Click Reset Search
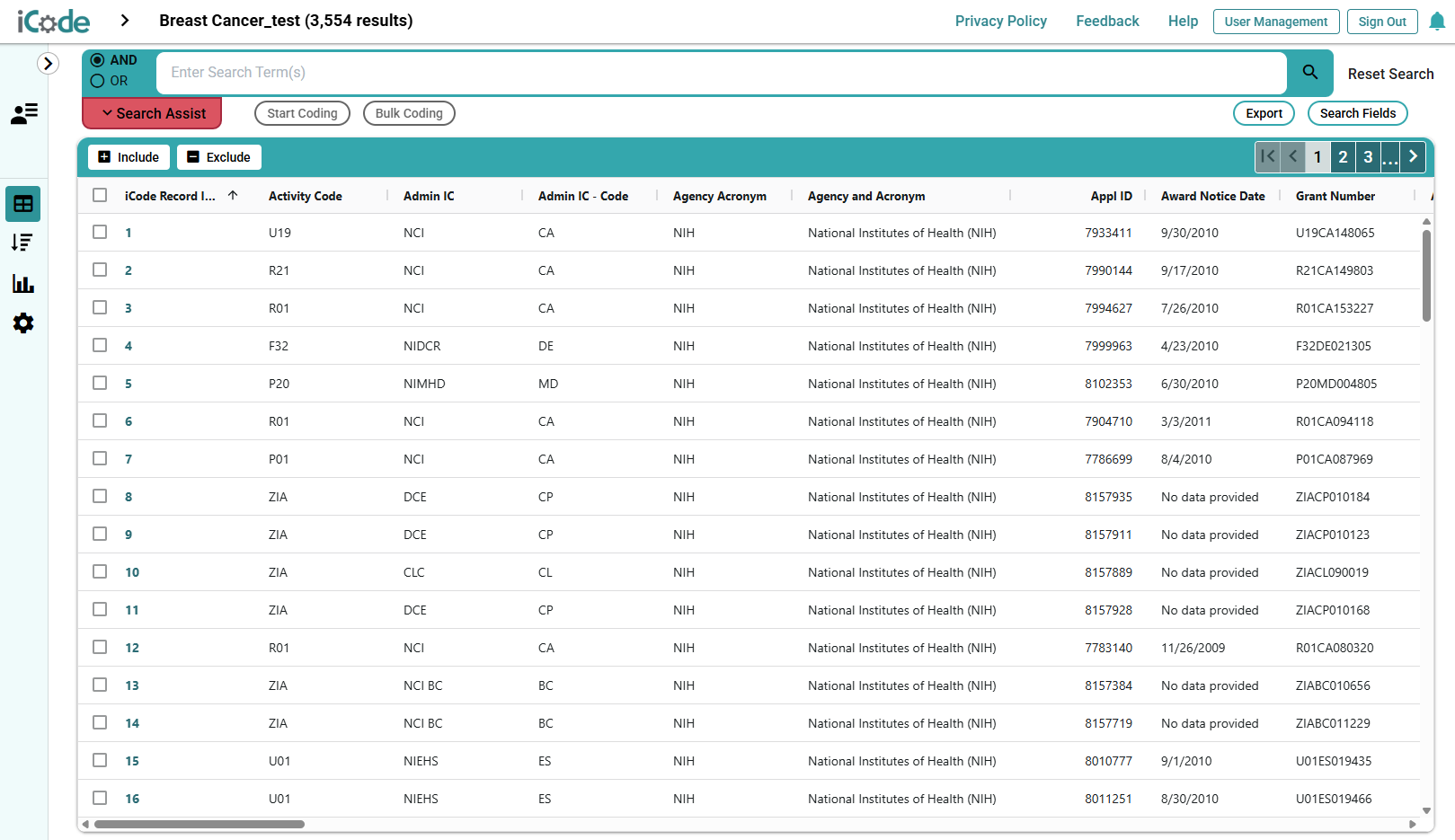Image resolution: width=1455 pixels, height=840 pixels. click(1390, 74)
